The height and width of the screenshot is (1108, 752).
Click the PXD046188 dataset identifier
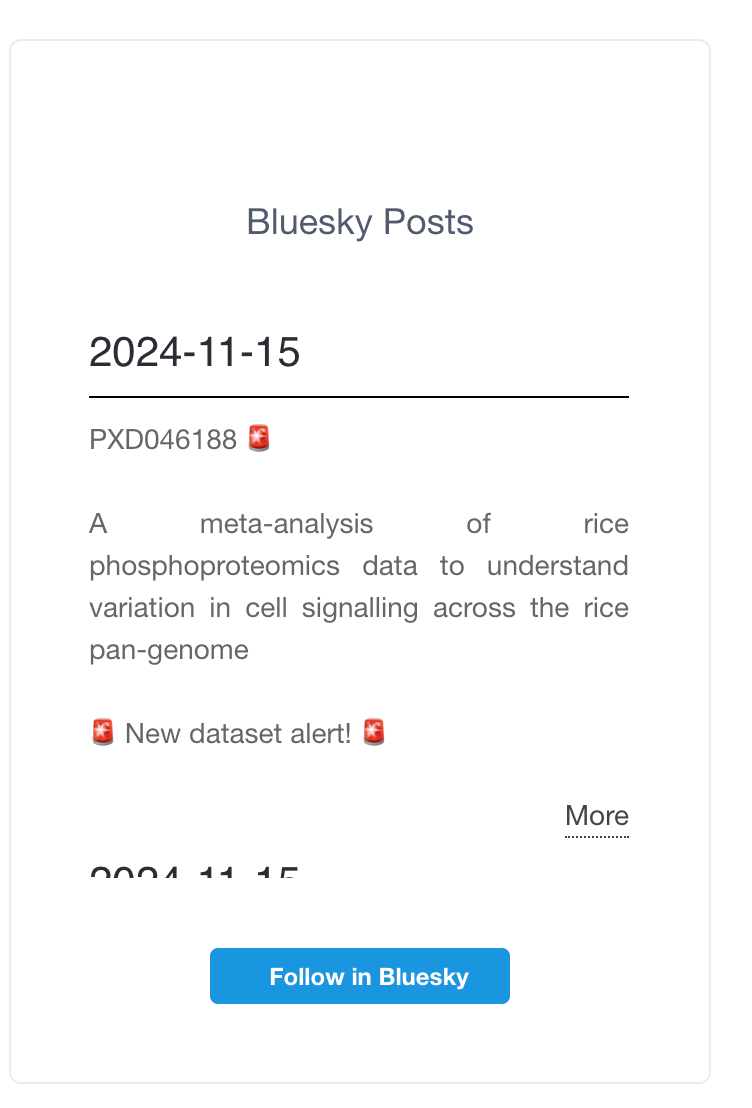coord(163,439)
